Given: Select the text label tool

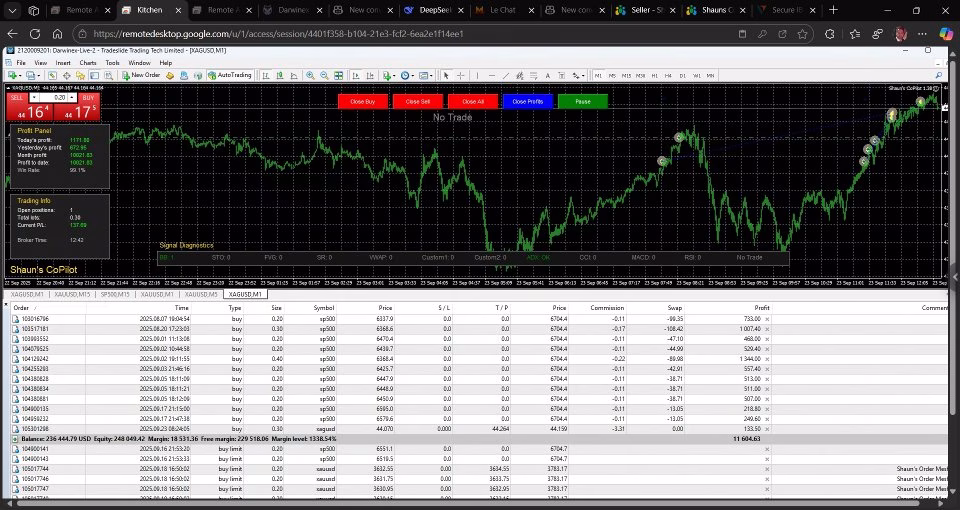Looking at the screenshot, I should [561, 75].
